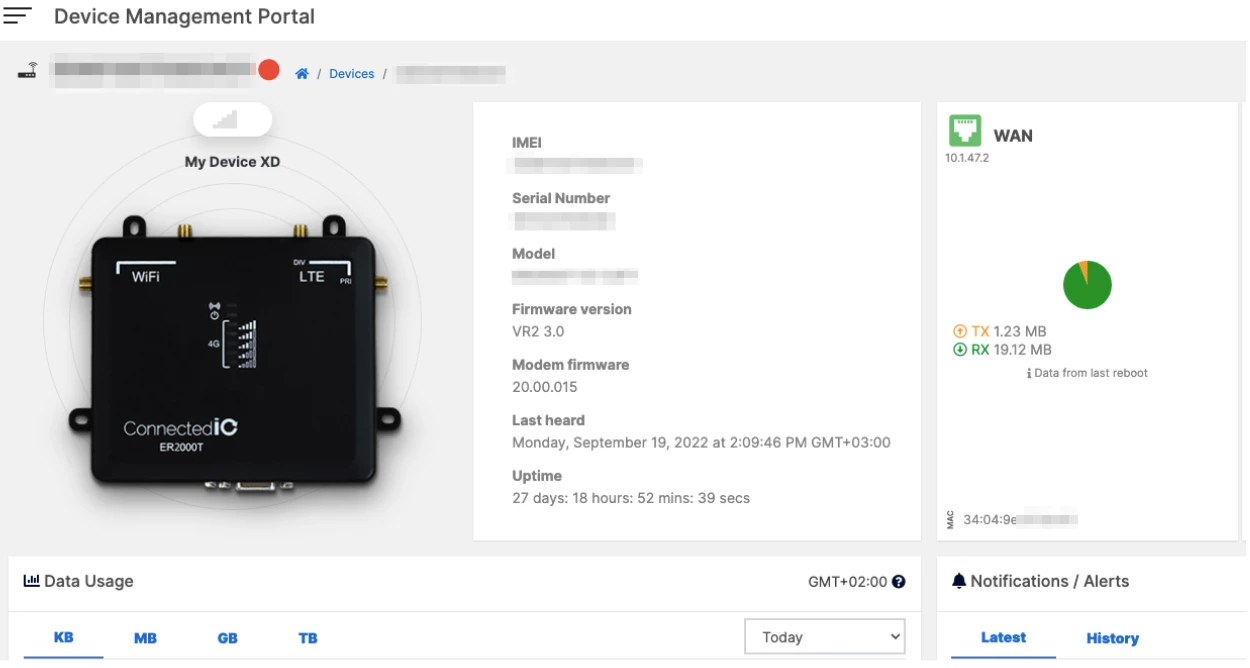Open the hamburger navigation menu

pos(18,17)
